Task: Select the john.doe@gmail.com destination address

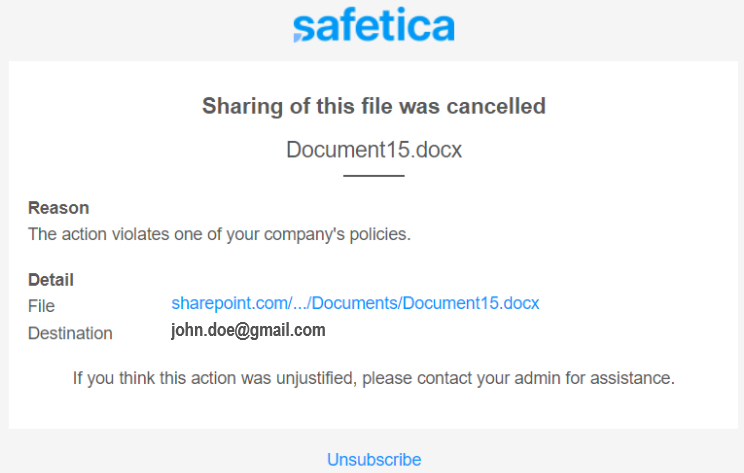Action: click(248, 330)
